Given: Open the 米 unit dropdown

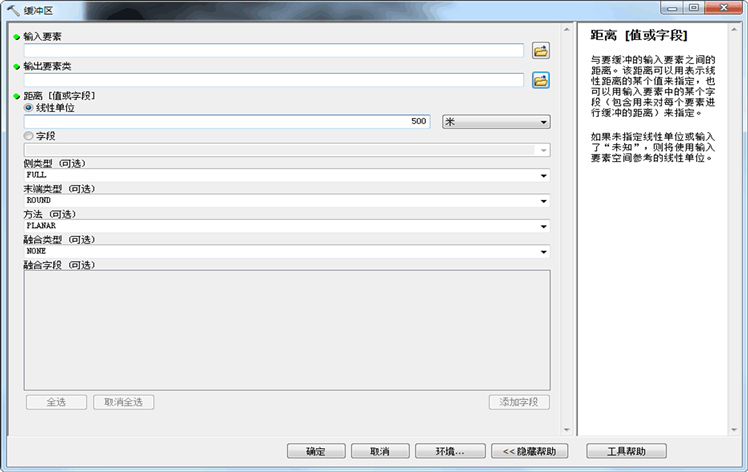Looking at the screenshot, I should [496, 122].
